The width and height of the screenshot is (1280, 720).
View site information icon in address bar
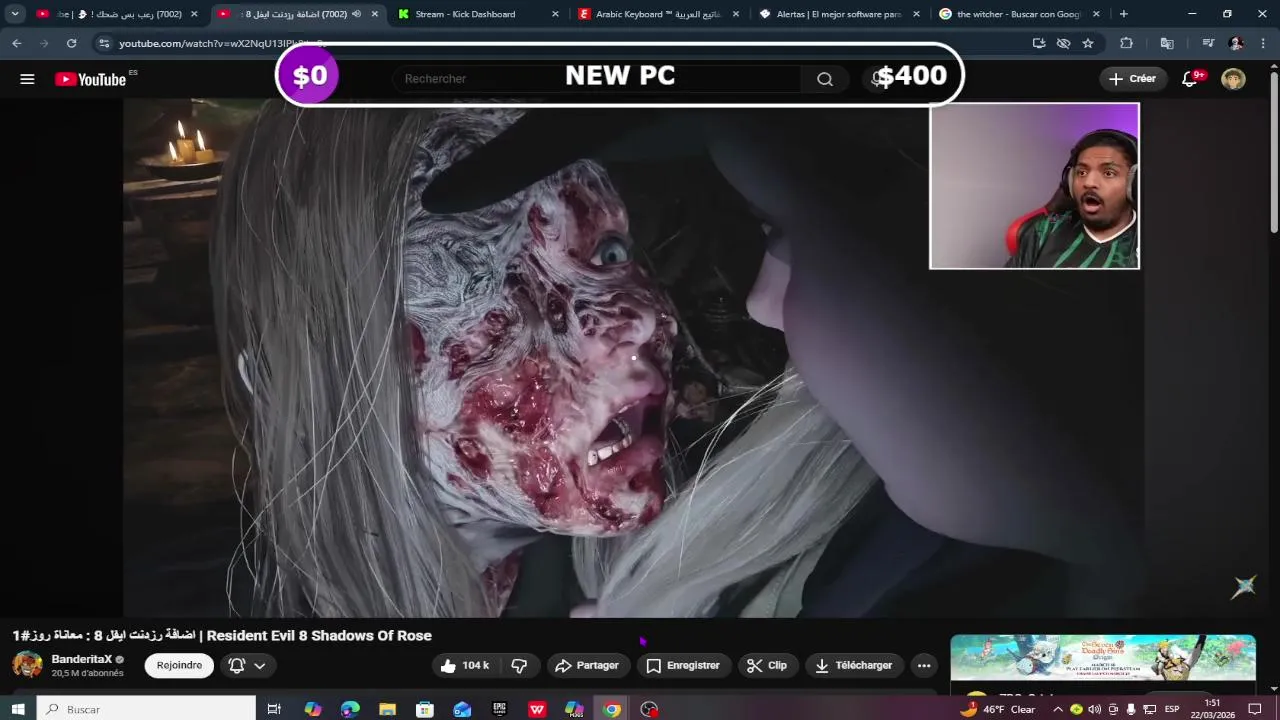(104, 43)
